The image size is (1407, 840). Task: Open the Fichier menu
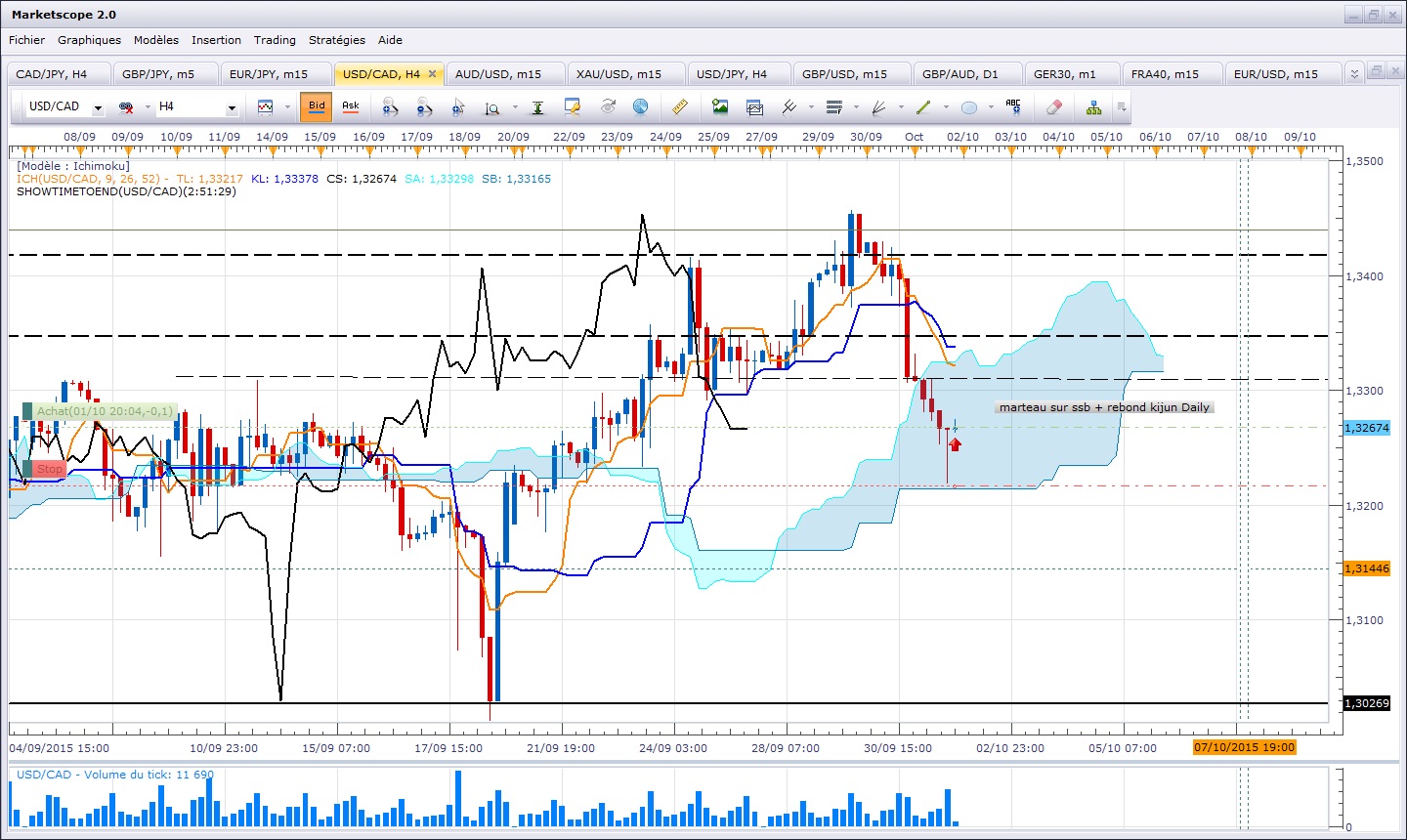[26, 40]
